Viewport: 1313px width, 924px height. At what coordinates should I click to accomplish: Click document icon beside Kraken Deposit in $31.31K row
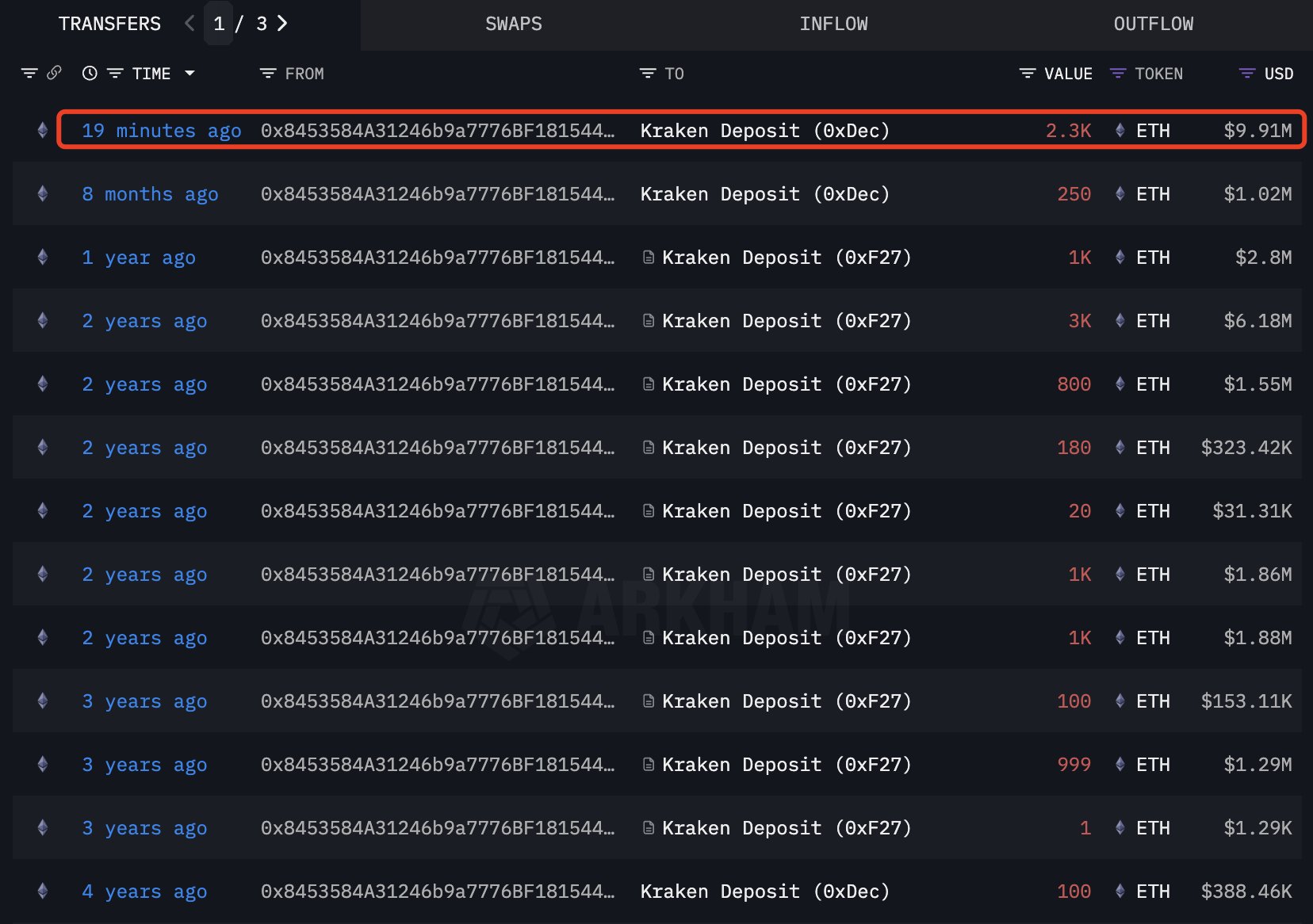[649, 511]
